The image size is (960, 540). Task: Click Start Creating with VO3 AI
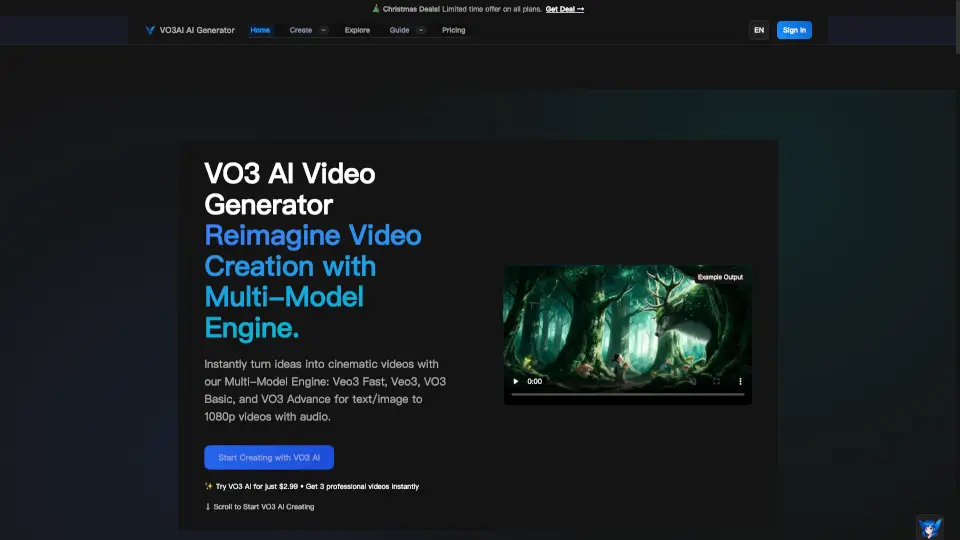click(x=269, y=457)
